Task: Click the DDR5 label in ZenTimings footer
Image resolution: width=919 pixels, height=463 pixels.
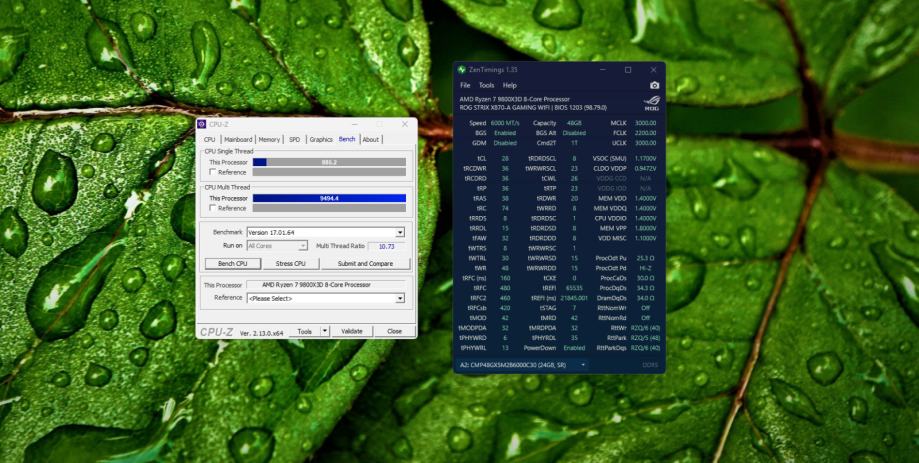Action: 649,365
